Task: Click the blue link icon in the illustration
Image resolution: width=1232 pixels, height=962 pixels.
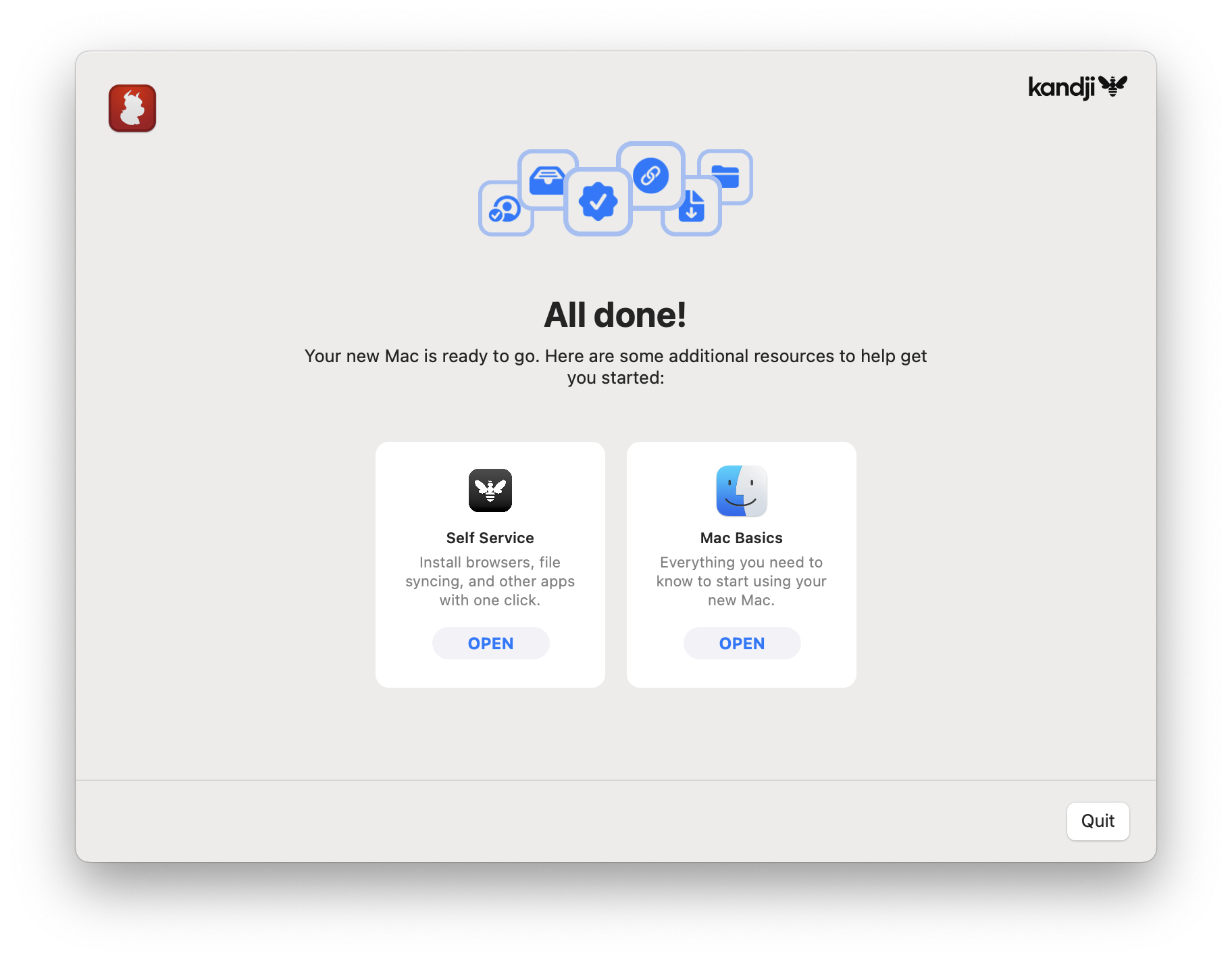Action: tap(651, 176)
